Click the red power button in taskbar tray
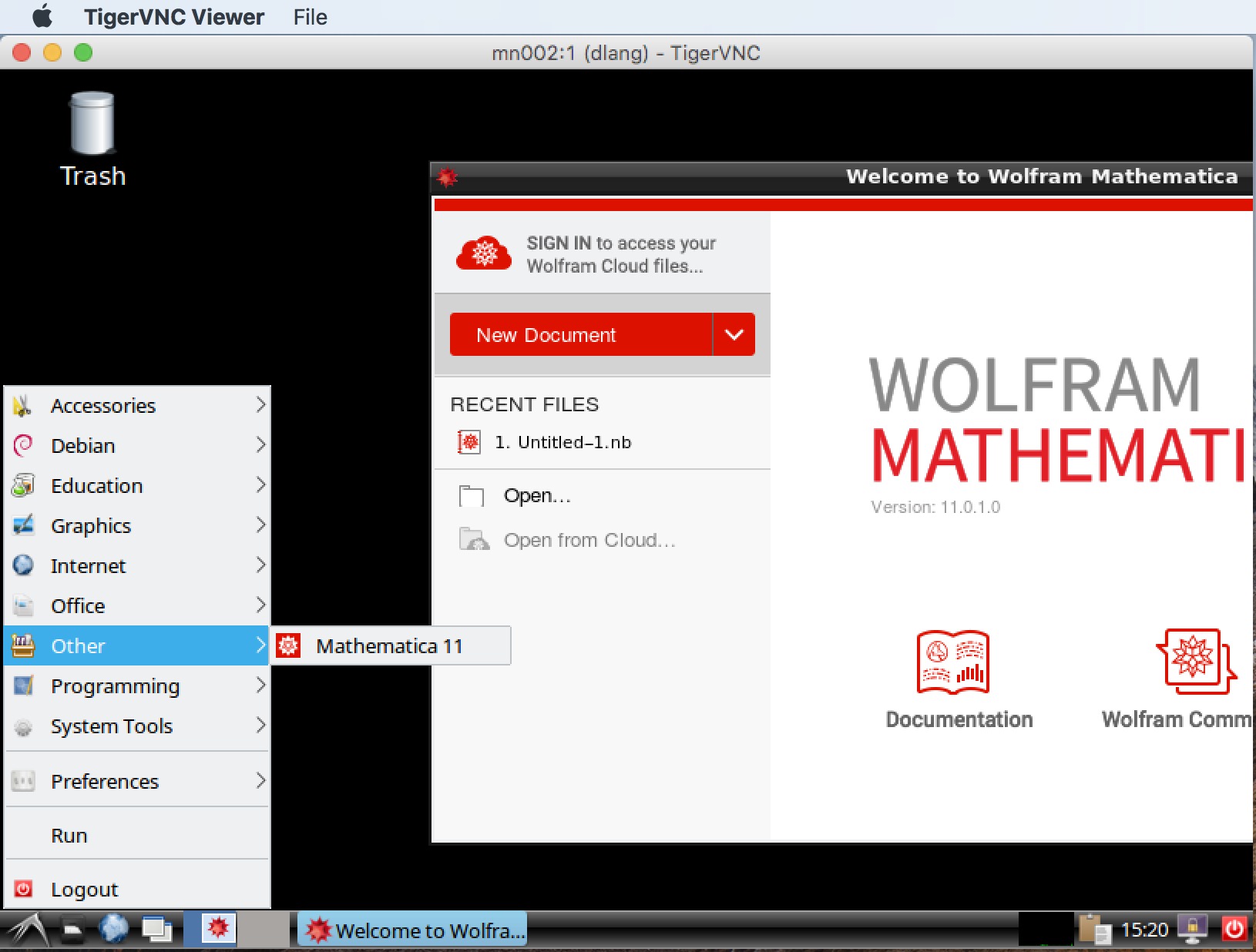Screen dimensions: 1256x952 click(x=1235, y=929)
